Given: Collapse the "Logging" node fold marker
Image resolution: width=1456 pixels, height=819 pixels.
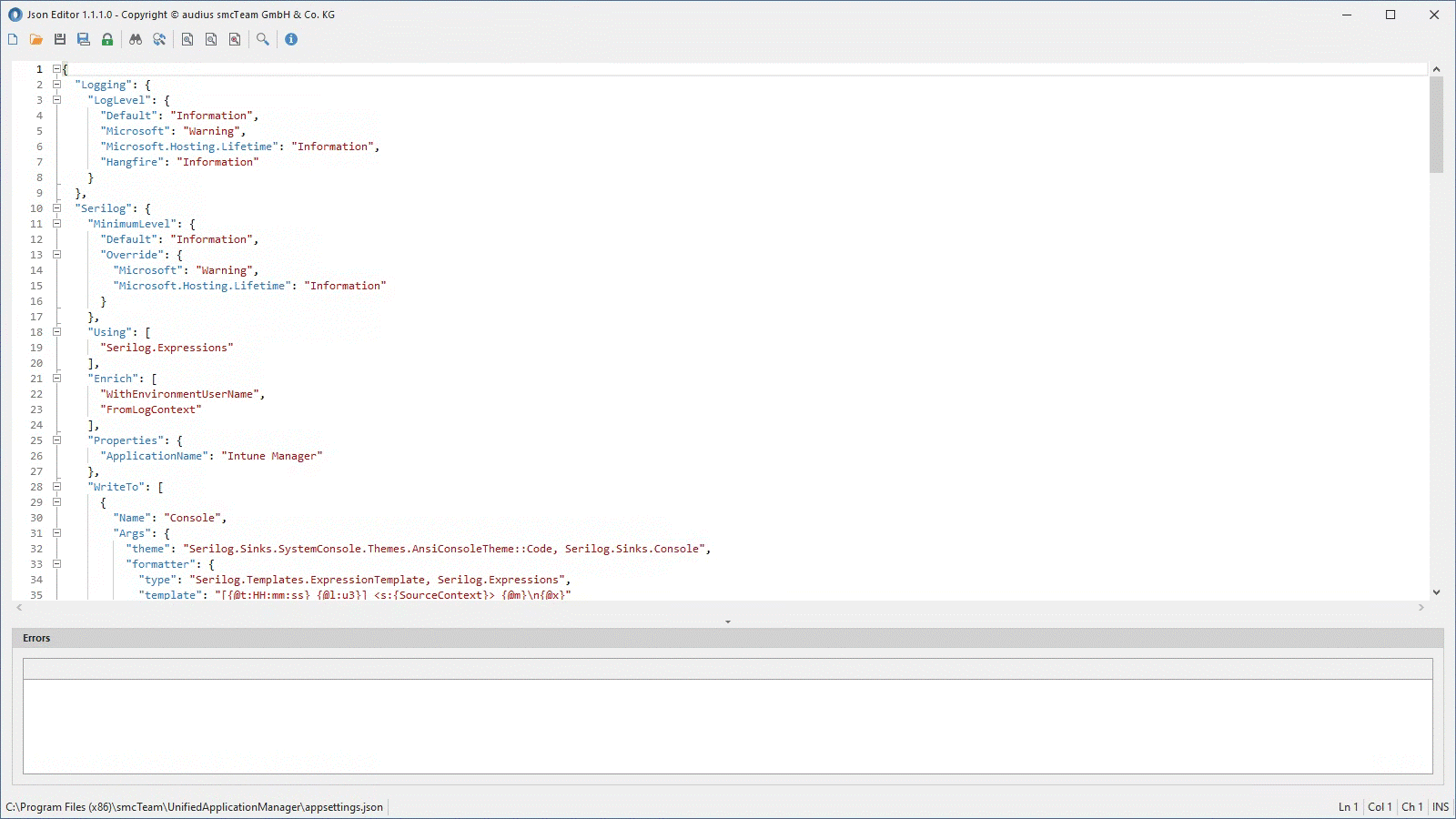Looking at the screenshot, I should pyautogui.click(x=56, y=85).
